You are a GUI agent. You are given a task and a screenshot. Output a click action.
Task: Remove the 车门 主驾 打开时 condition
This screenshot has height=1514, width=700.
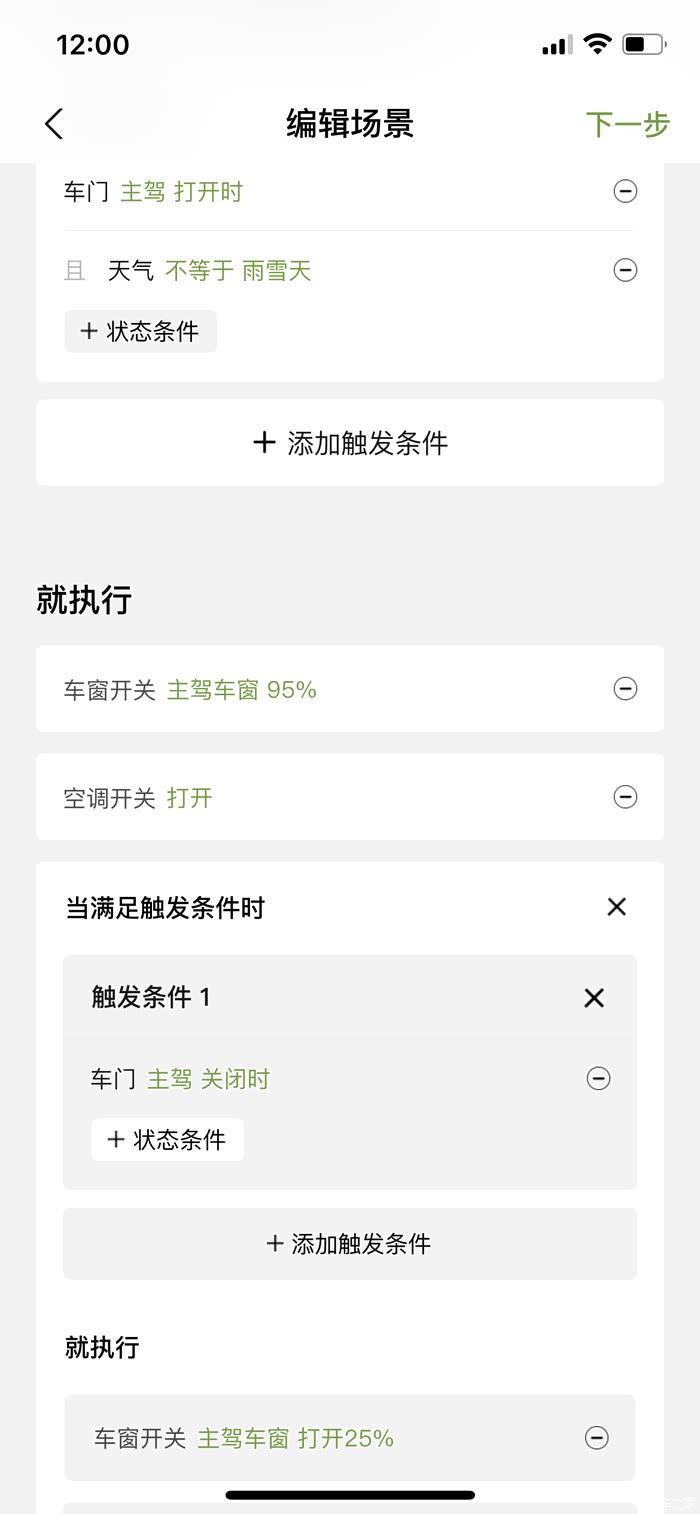(x=625, y=191)
